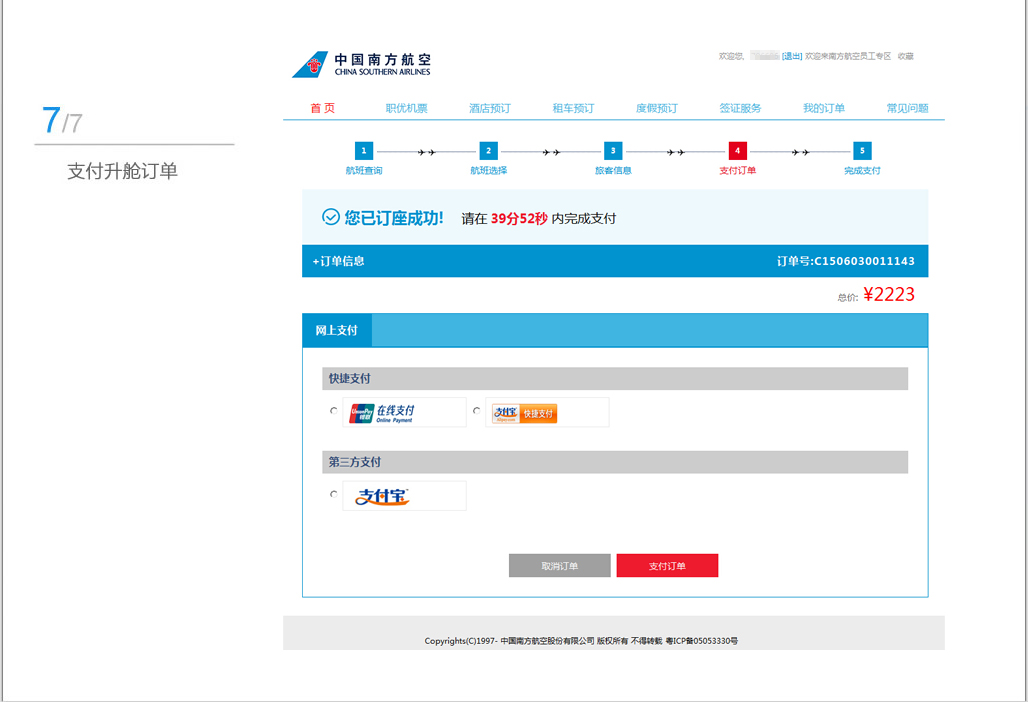Click step 2 航班选择 icon
Viewport: 1028px width, 702px height.
tap(487, 151)
